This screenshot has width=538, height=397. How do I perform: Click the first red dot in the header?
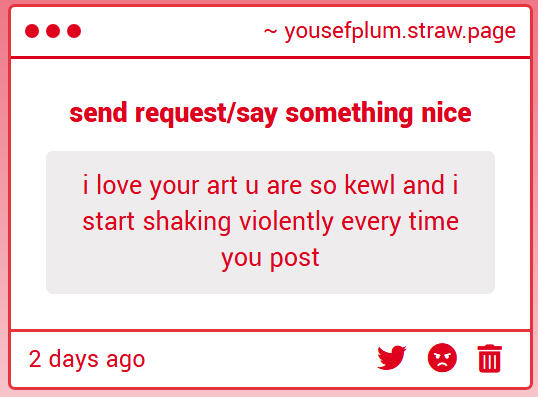tap(32, 31)
